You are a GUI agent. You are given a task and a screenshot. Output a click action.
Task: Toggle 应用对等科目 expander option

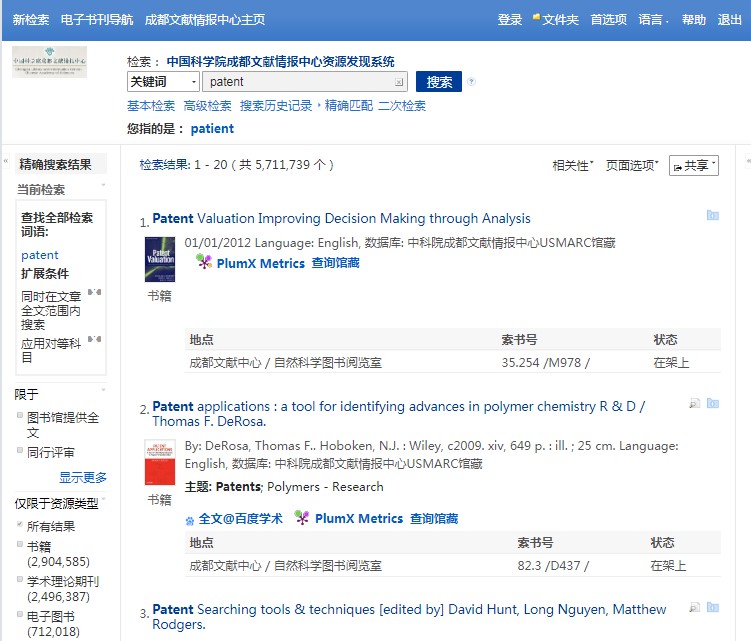[94, 339]
